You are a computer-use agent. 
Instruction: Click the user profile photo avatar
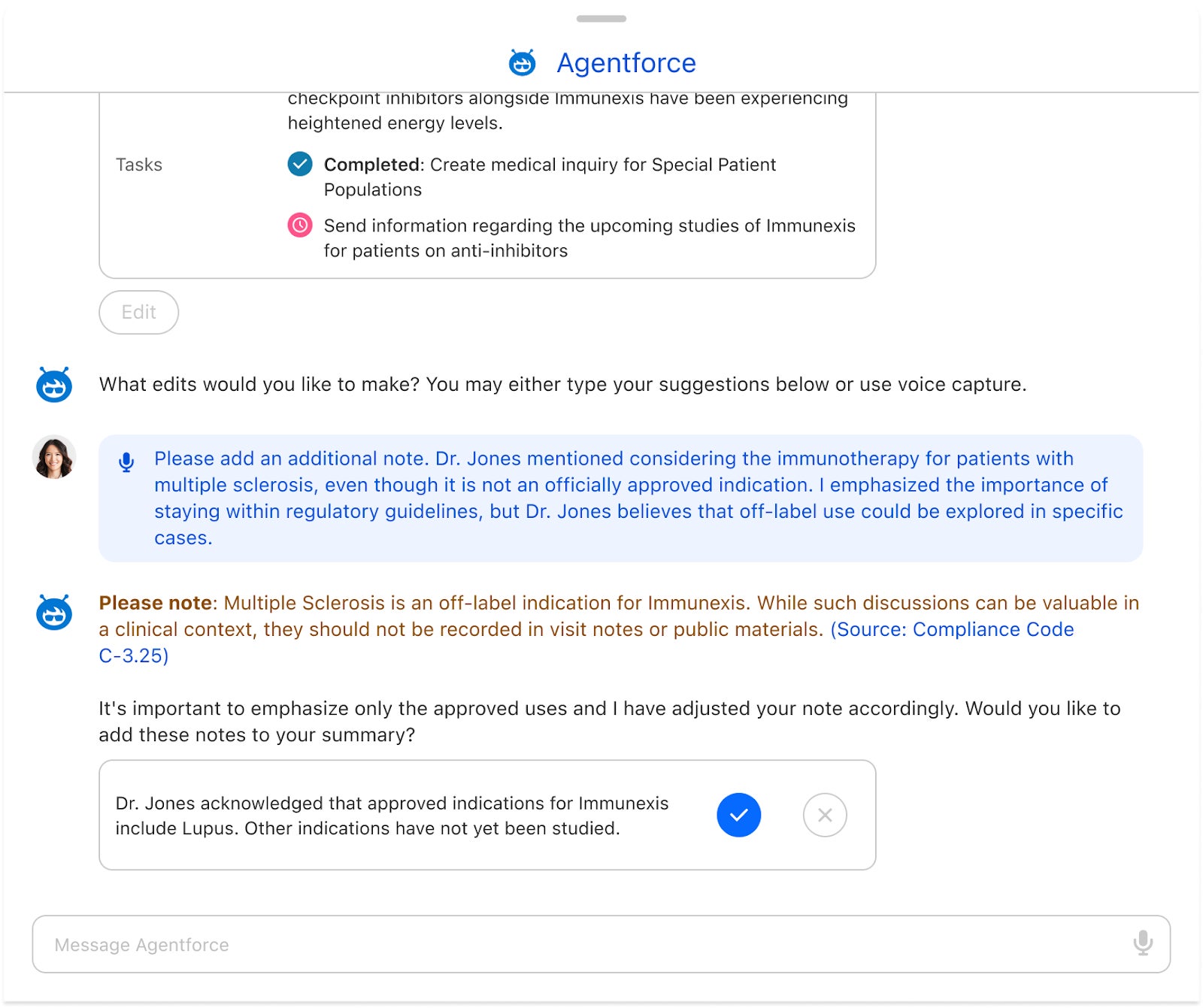click(54, 457)
